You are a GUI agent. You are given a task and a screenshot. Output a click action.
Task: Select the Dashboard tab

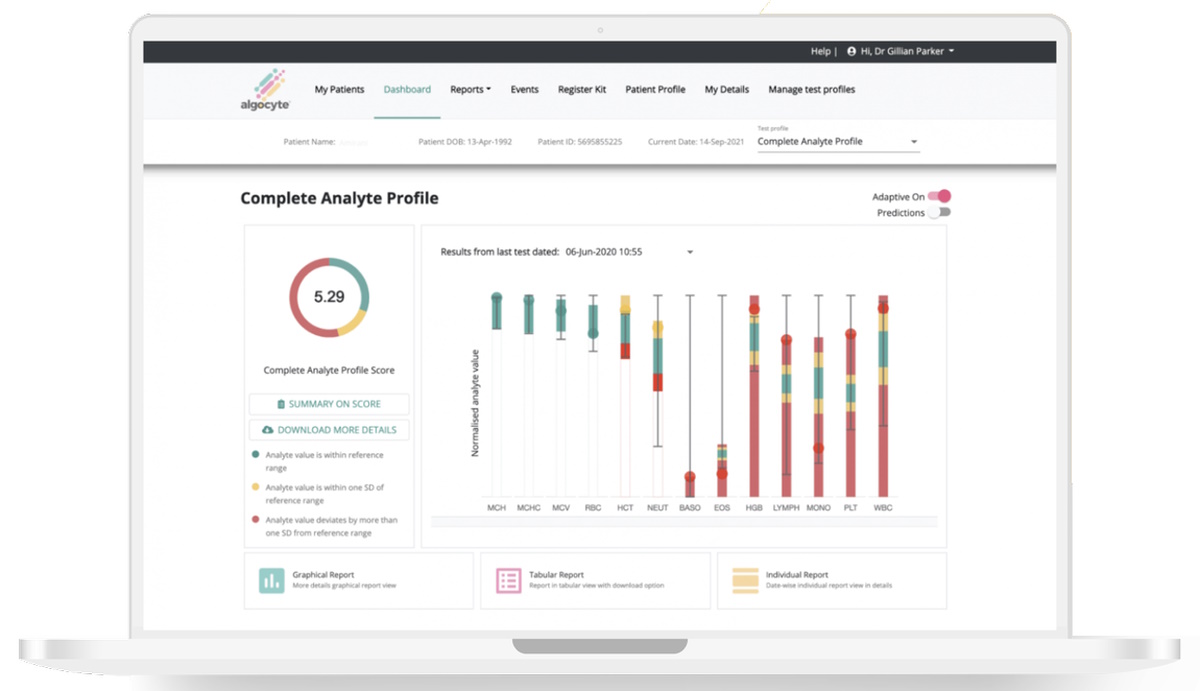tap(407, 89)
